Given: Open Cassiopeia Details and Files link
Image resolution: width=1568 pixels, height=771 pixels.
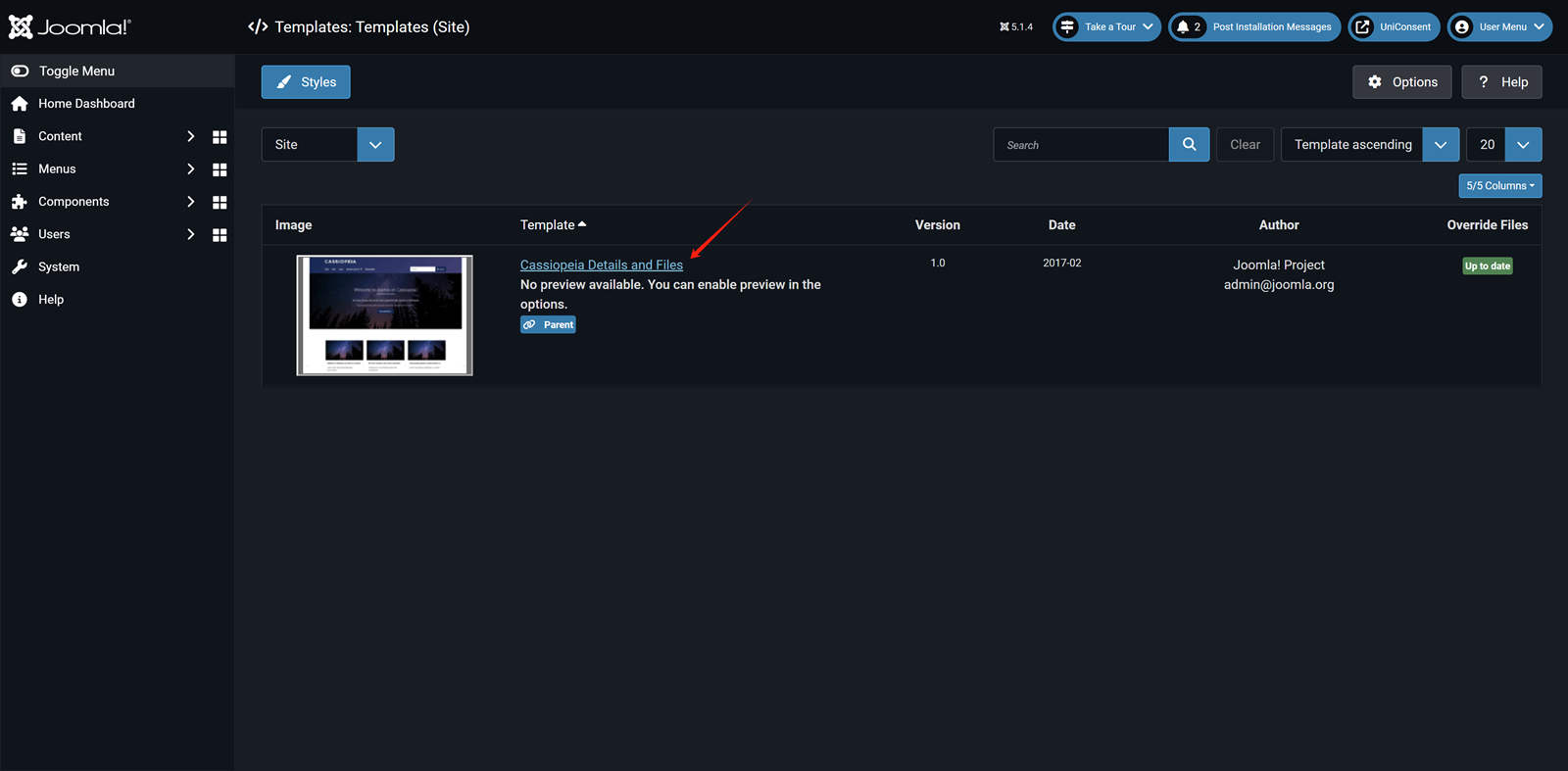Looking at the screenshot, I should (602, 265).
